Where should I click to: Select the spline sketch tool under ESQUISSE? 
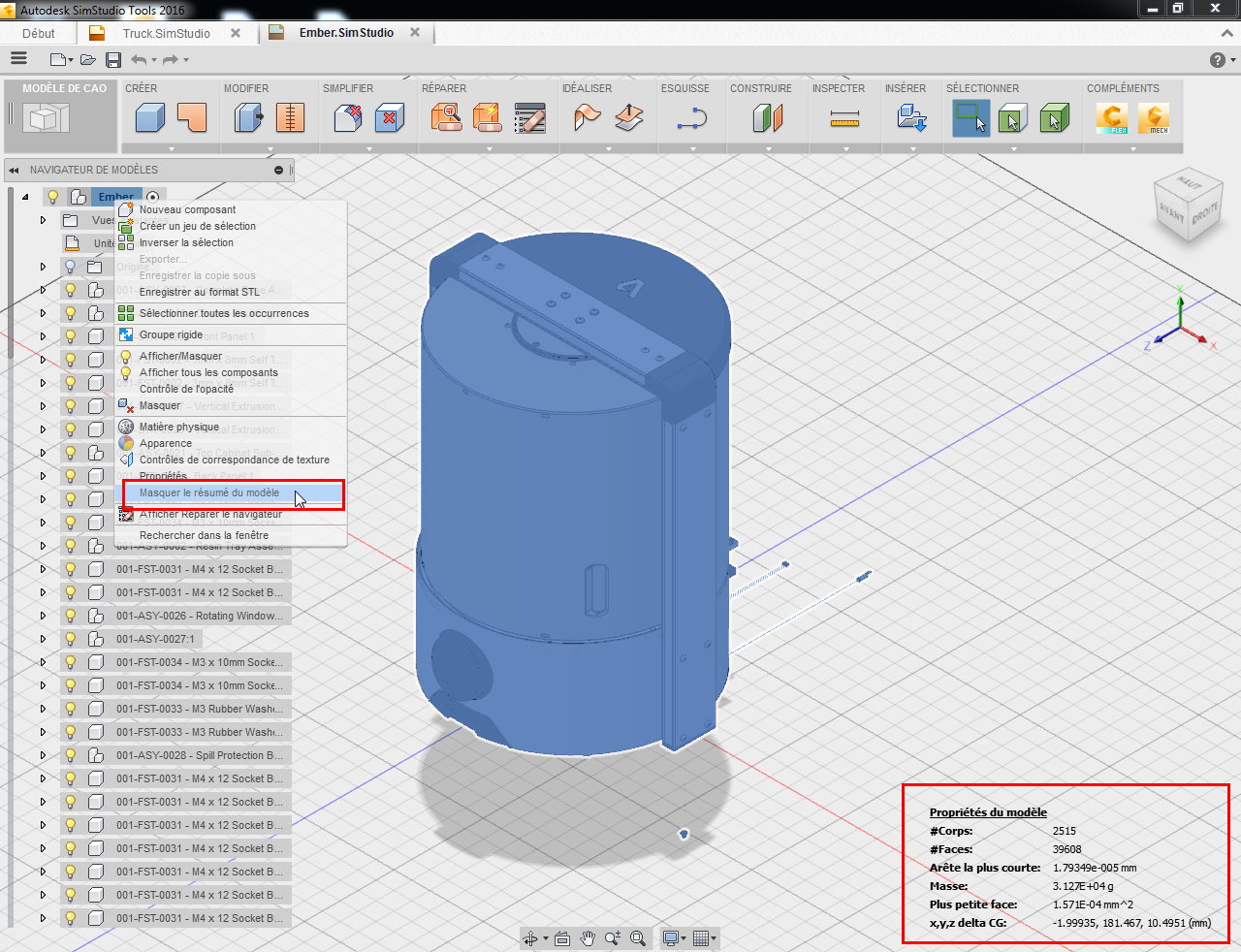692,118
